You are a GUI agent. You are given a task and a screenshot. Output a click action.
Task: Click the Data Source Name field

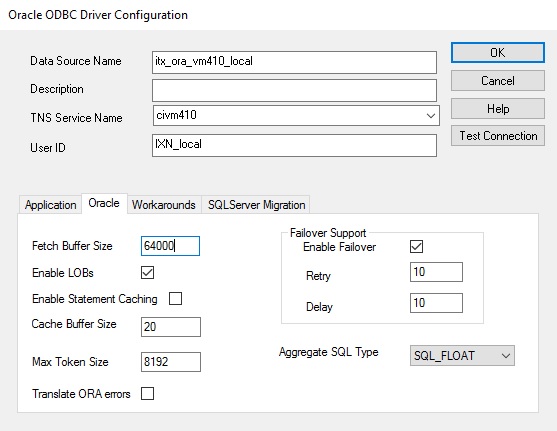pyautogui.click(x=294, y=62)
